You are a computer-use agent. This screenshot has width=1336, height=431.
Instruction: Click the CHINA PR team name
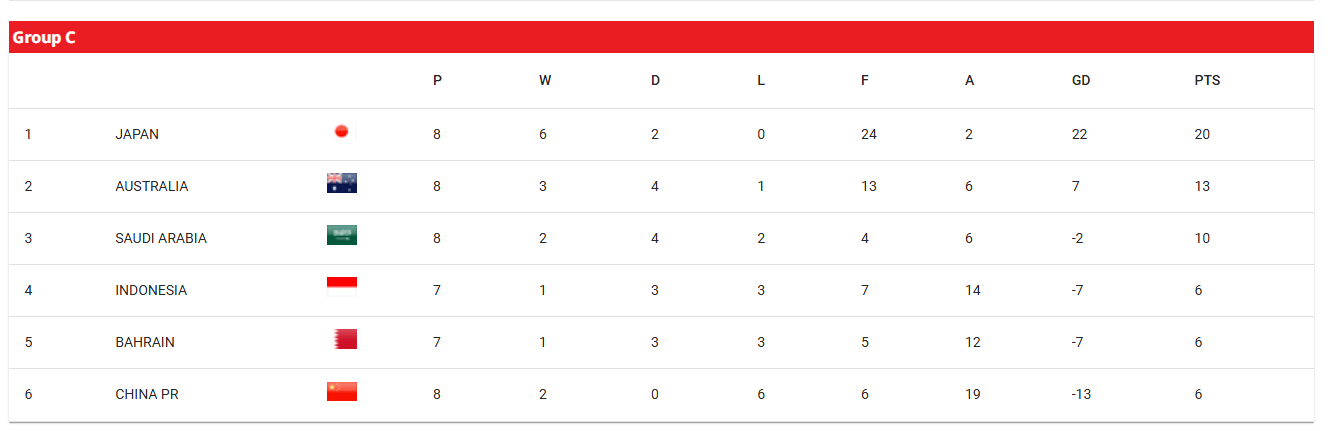[x=147, y=394]
